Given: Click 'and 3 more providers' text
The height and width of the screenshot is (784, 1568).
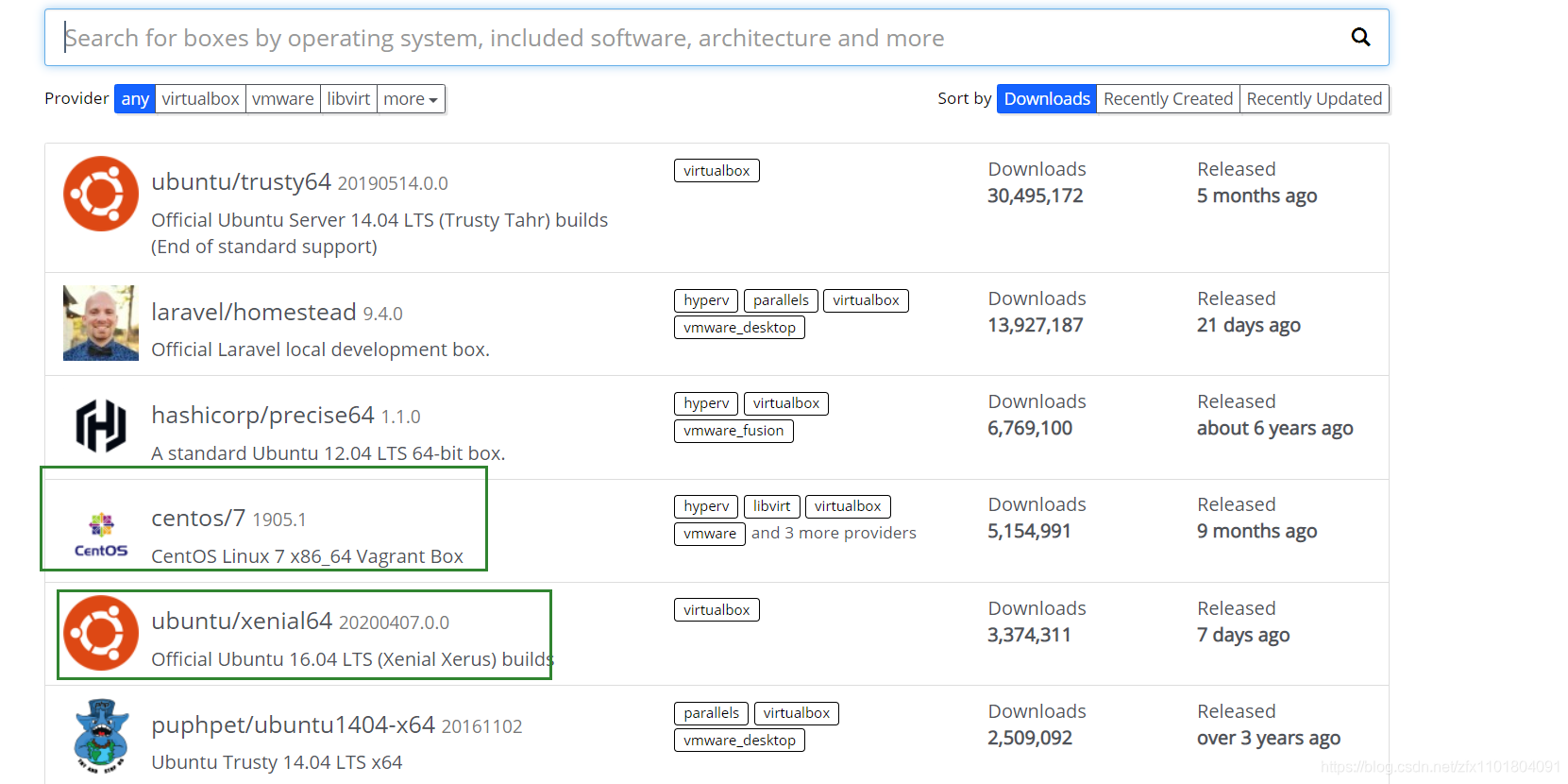Looking at the screenshot, I should [x=834, y=533].
